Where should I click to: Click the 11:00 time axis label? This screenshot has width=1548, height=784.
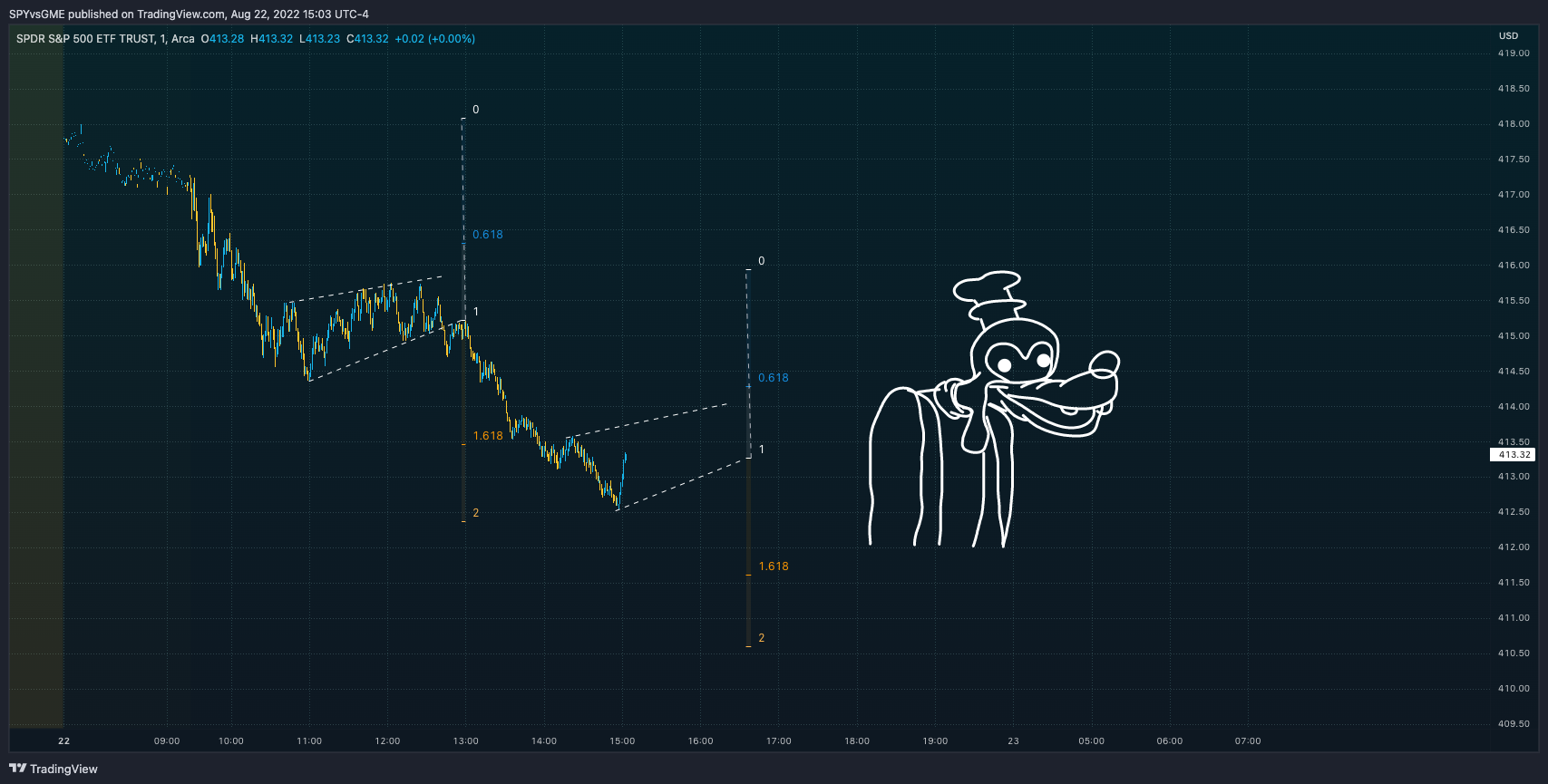[x=309, y=741]
